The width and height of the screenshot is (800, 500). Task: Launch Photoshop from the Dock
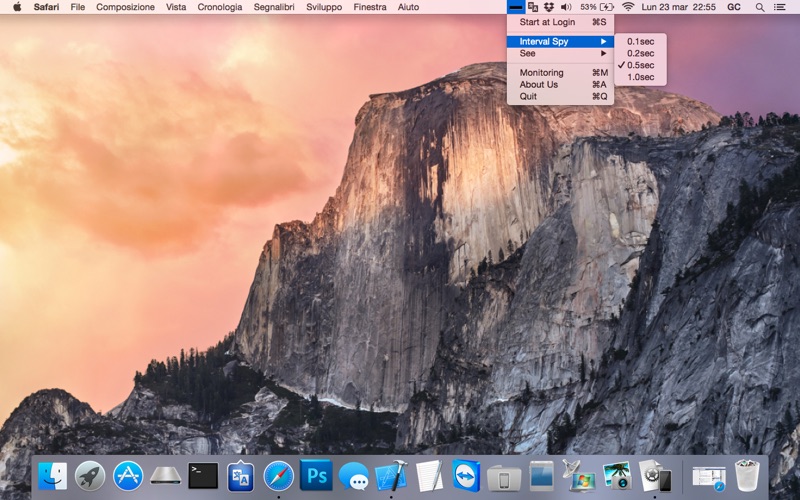(x=316, y=476)
